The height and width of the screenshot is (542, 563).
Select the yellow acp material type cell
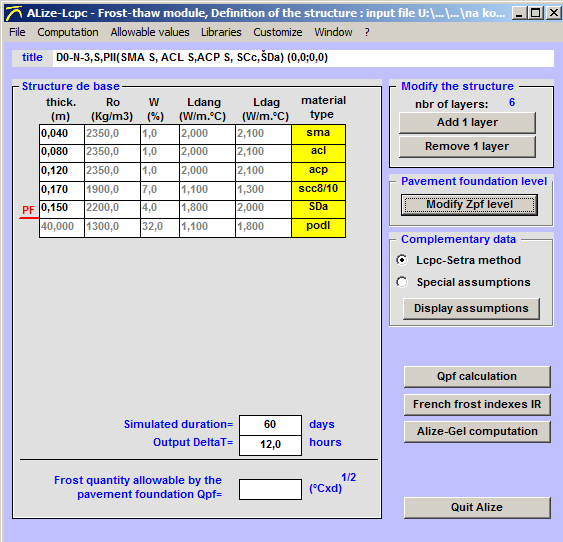[x=318, y=172]
